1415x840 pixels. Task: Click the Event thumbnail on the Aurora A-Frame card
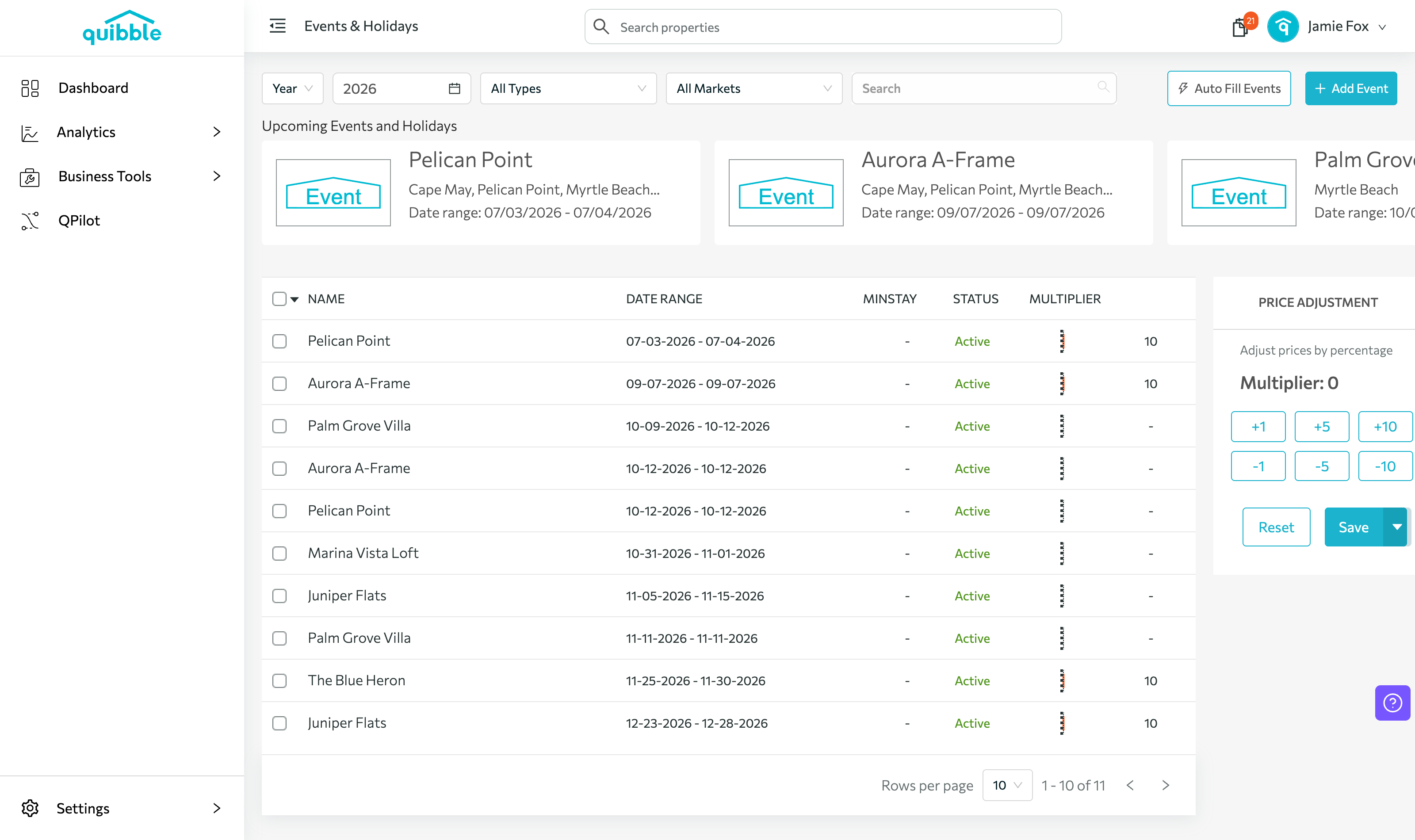tap(786, 192)
